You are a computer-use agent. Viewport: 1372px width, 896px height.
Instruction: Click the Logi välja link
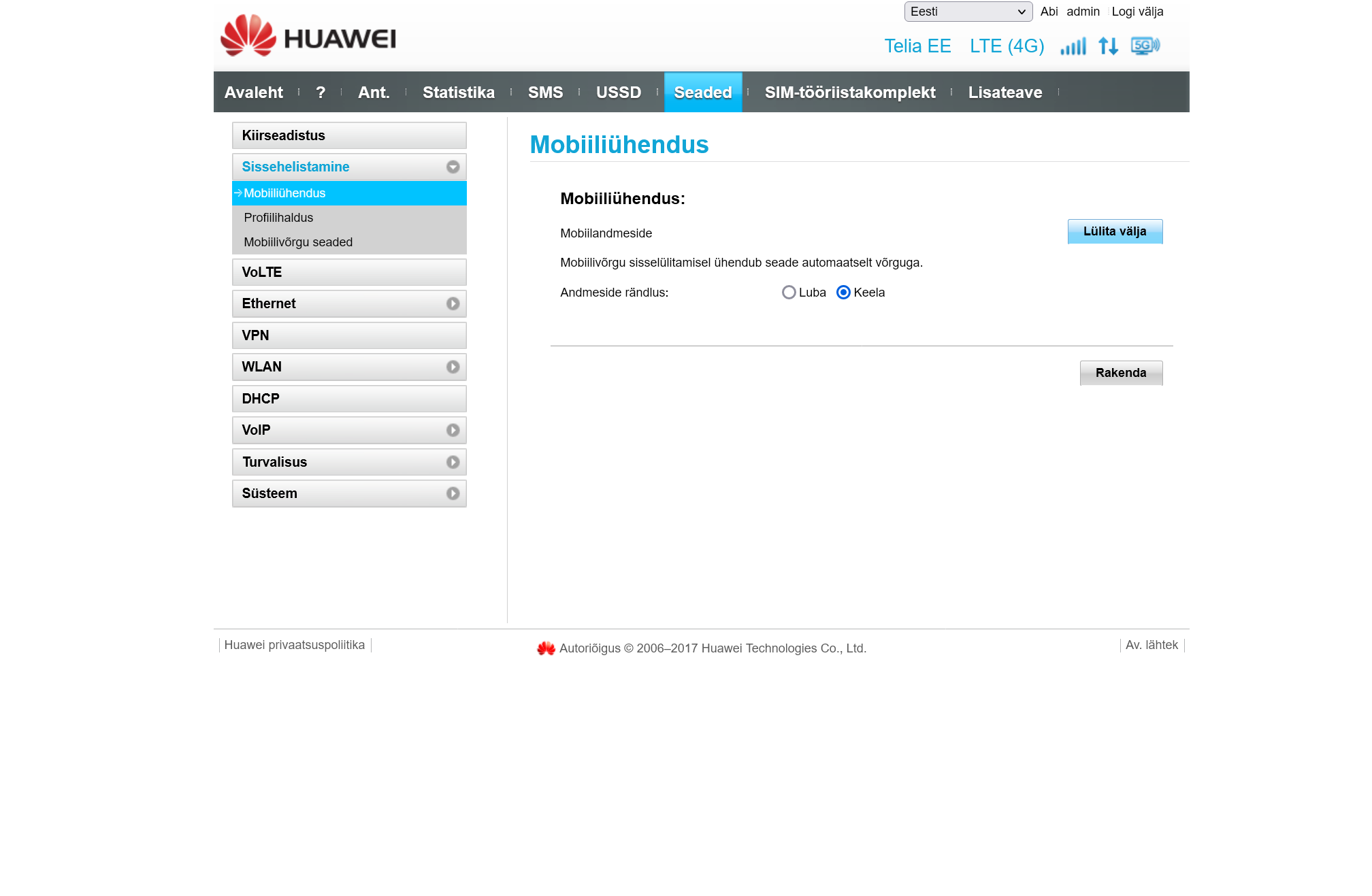point(1137,12)
